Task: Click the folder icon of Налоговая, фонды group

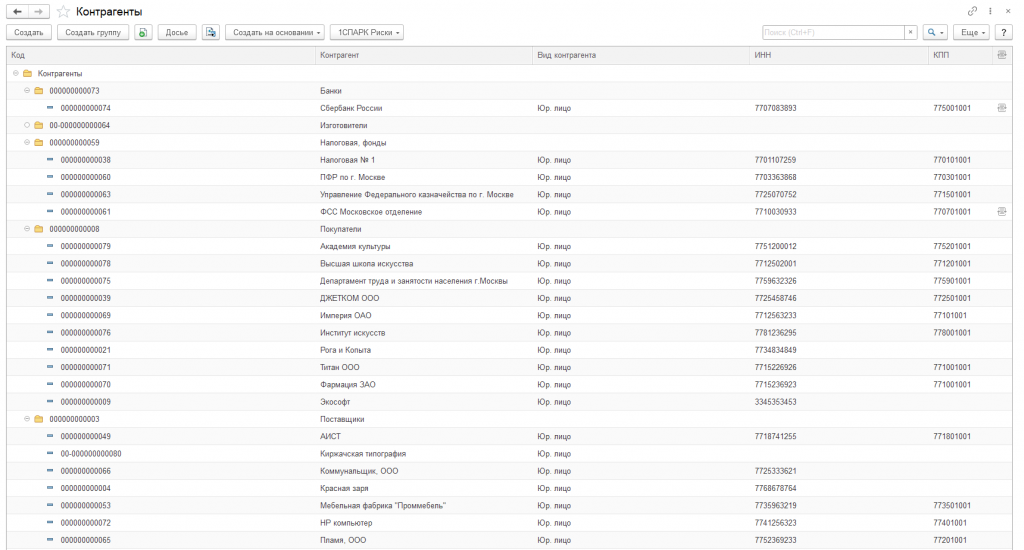Action: click(x=39, y=142)
